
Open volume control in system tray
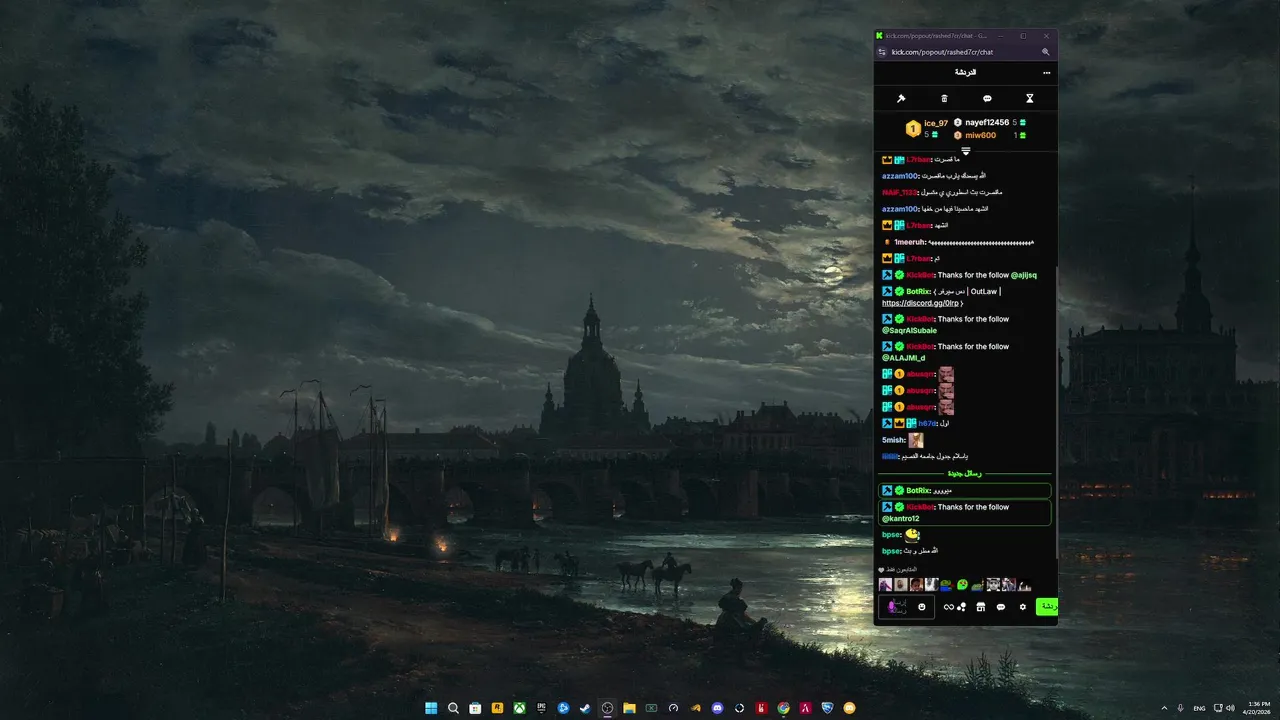1230,708
